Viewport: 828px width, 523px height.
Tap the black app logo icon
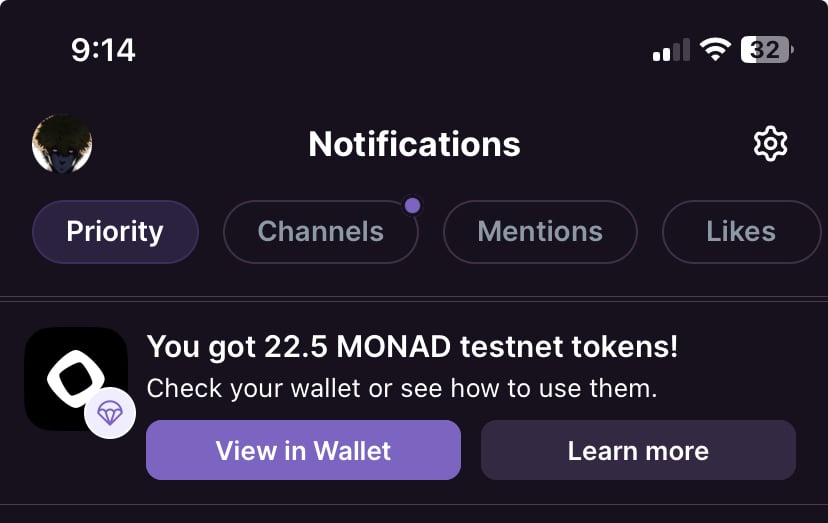tap(76, 378)
